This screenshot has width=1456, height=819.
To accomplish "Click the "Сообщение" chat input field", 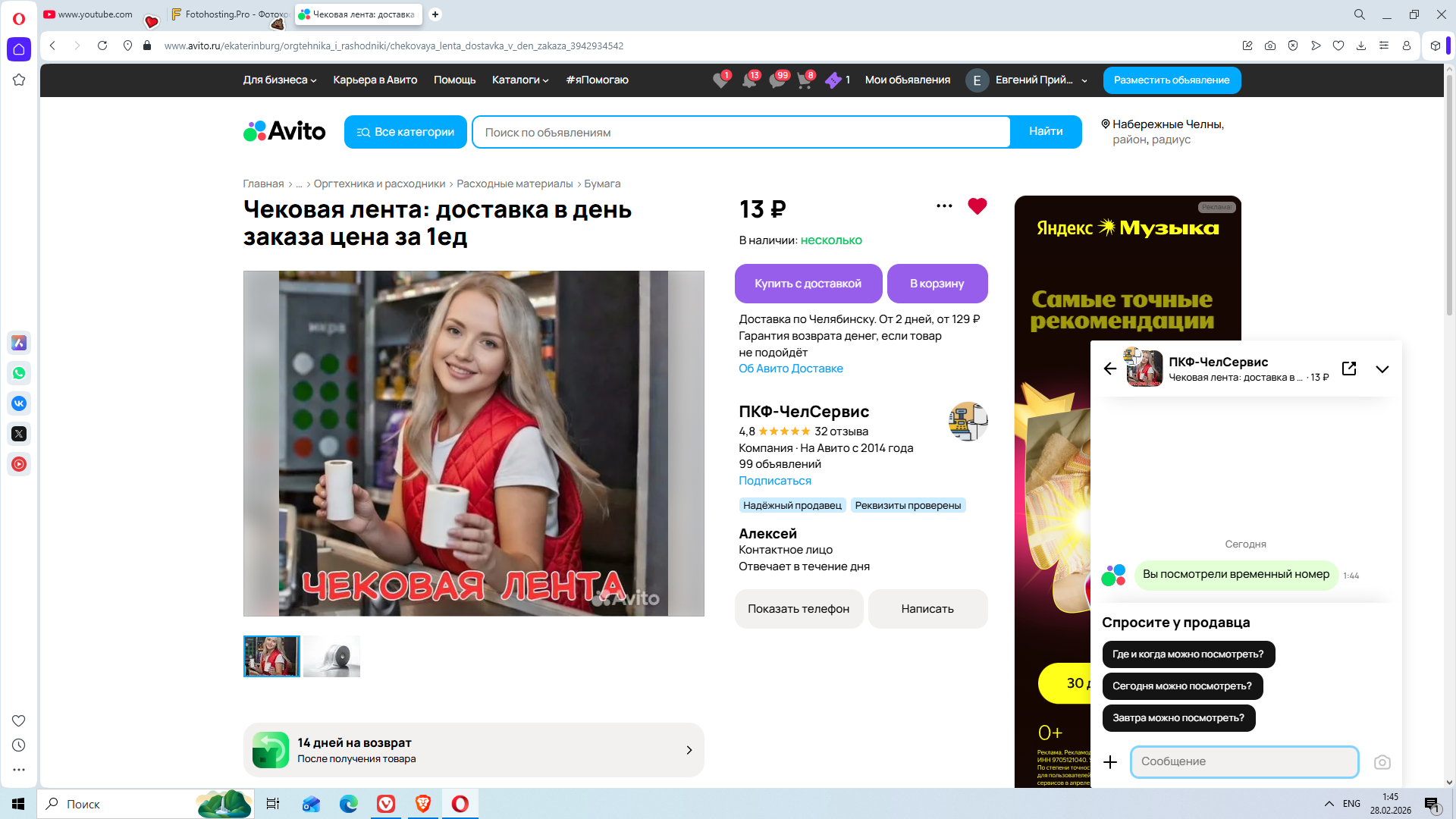I will click(x=1244, y=762).
